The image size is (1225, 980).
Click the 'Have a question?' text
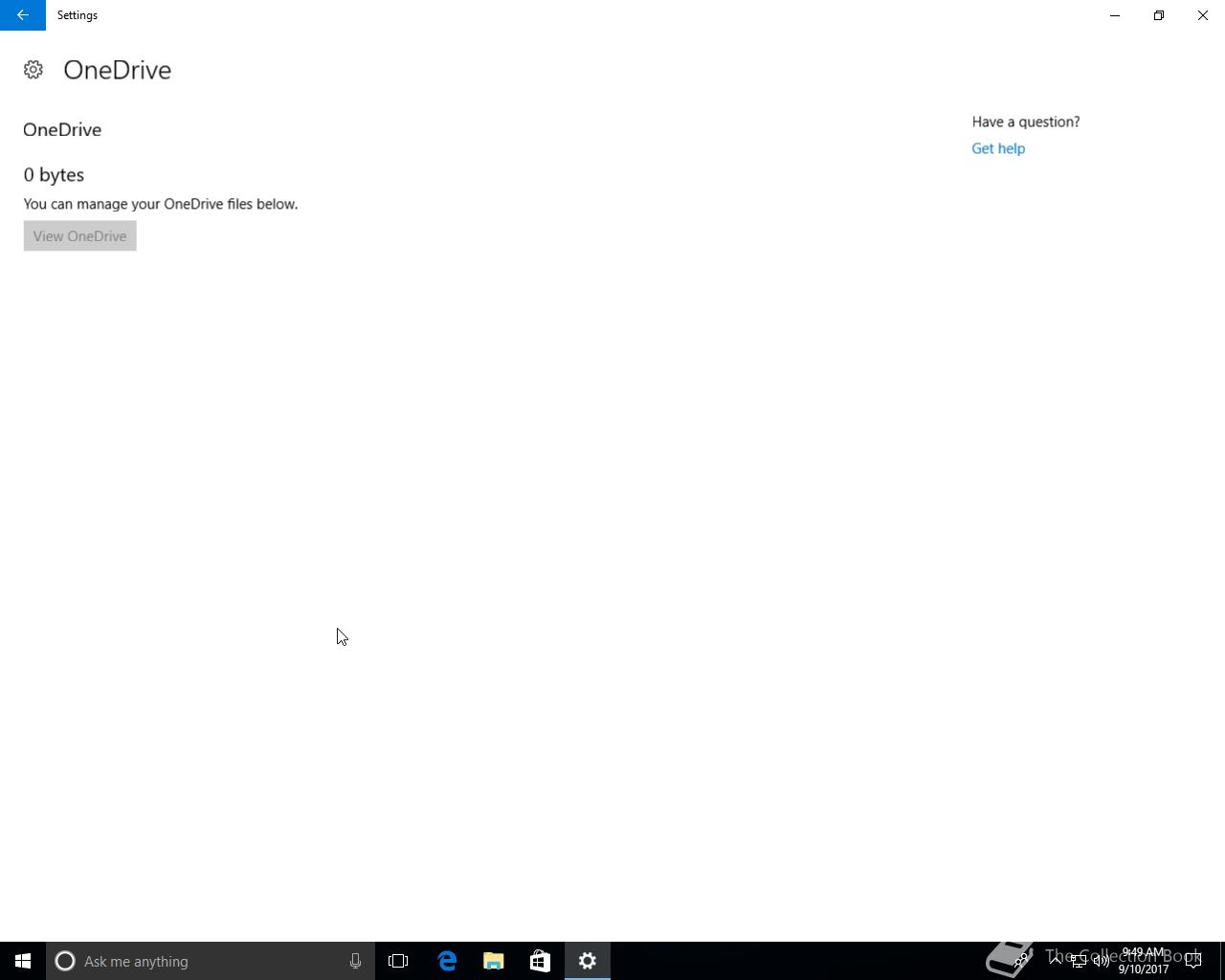pyautogui.click(x=1026, y=122)
